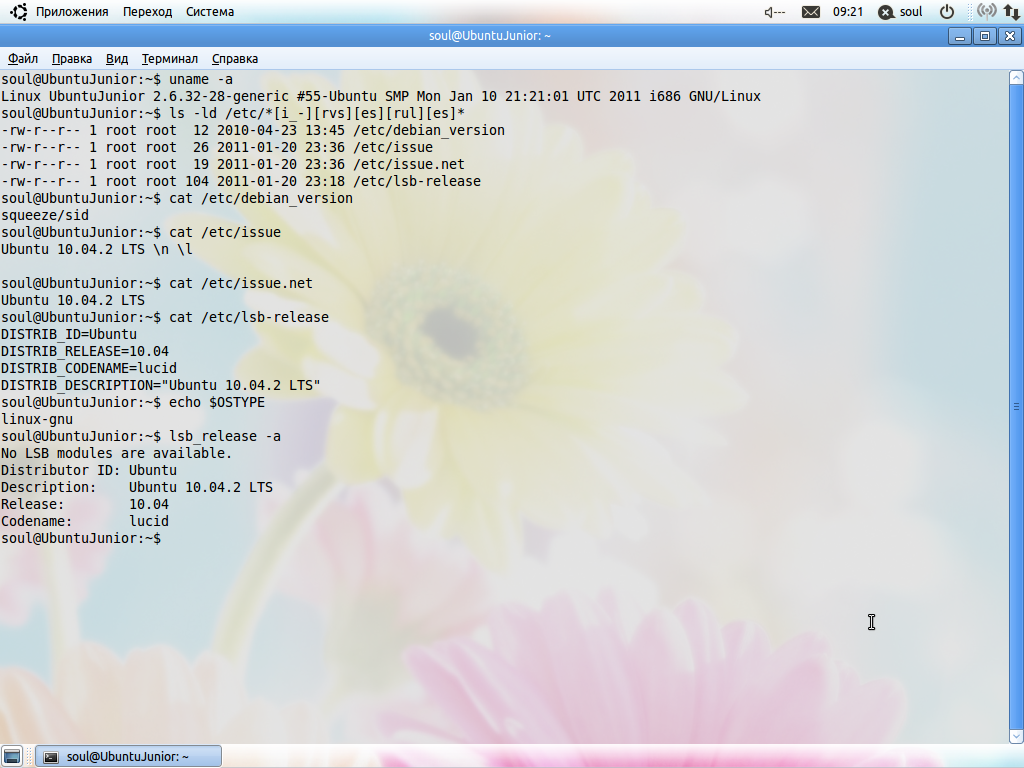Open the Ubuntu logo menu icon
This screenshot has width=1024, height=768.
[18, 12]
